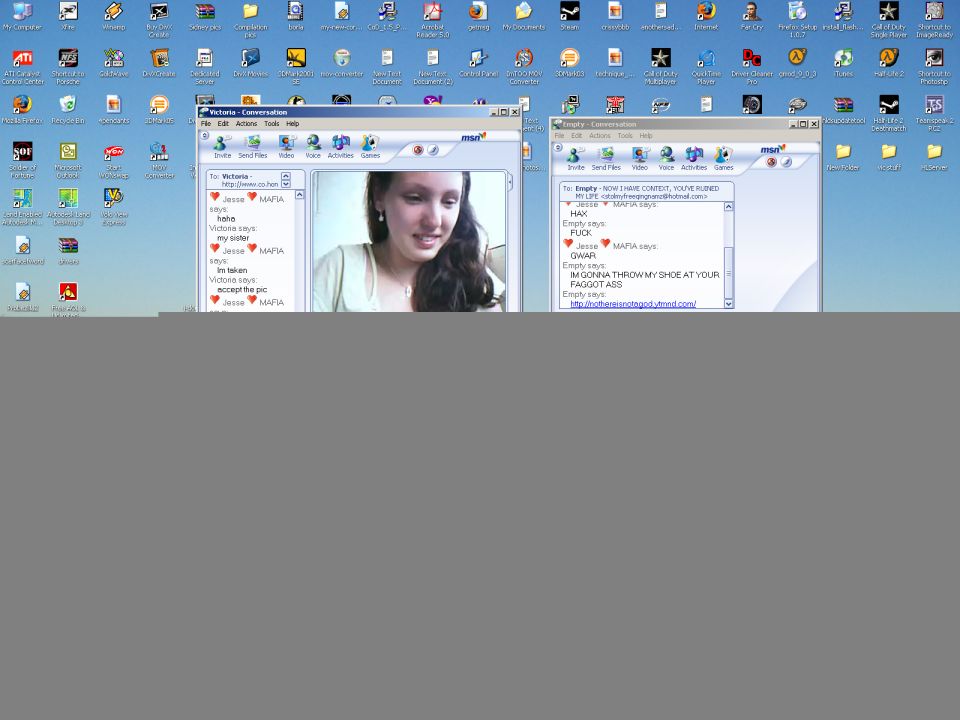Open Help menu in Victoria conversation
Viewport: 960px width, 720px height.
[x=293, y=124]
